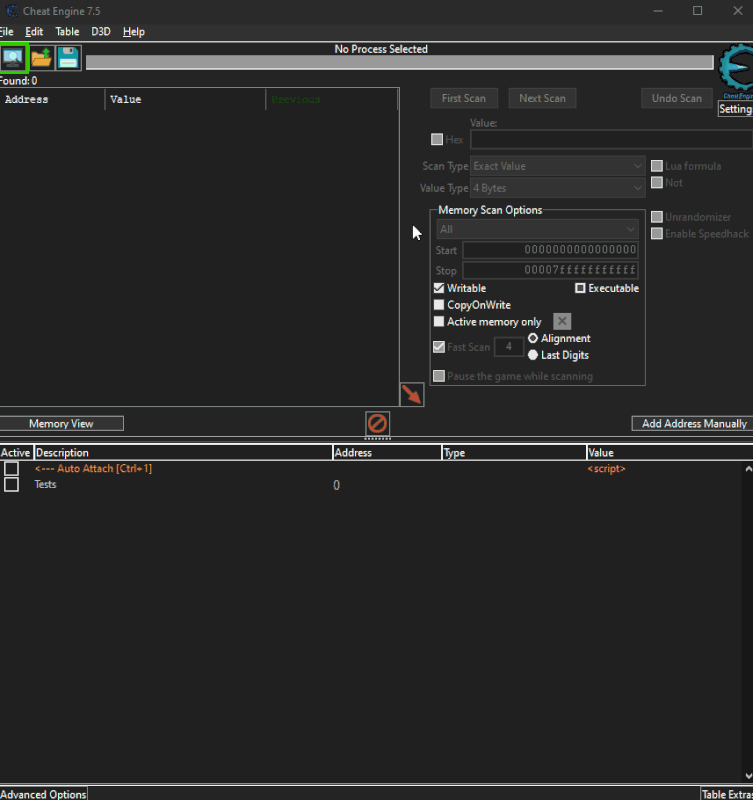This screenshot has width=753, height=800.
Task: Click the Cheat Engine title bar icon
Action: point(12,11)
